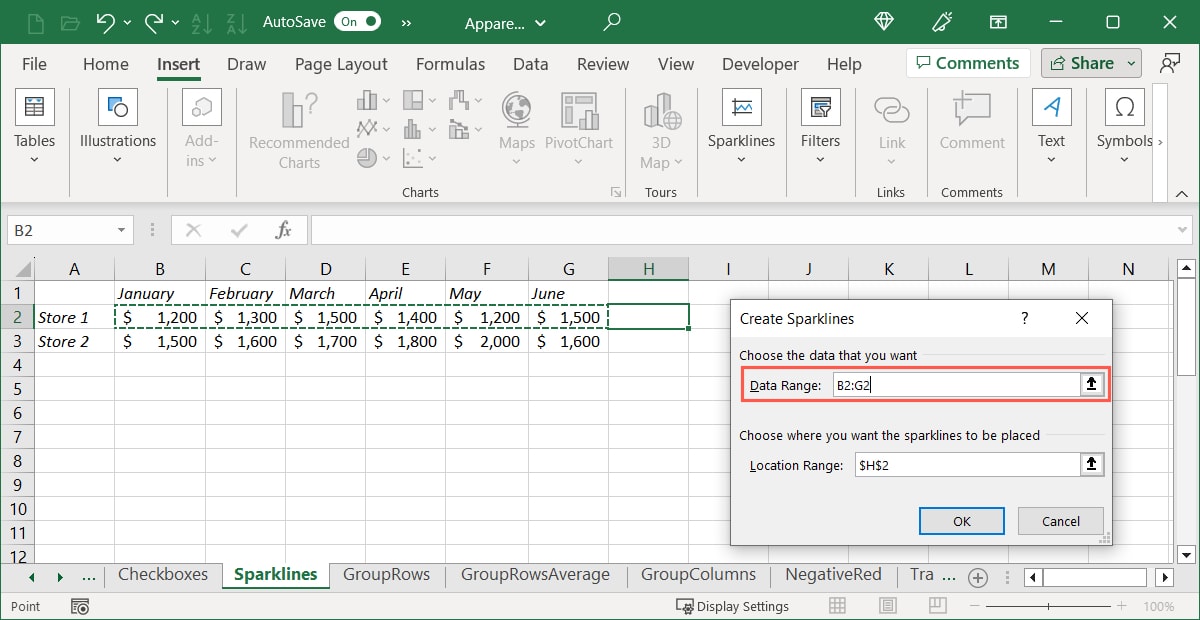Expand the Undo history dropdown arrow

click(126, 21)
